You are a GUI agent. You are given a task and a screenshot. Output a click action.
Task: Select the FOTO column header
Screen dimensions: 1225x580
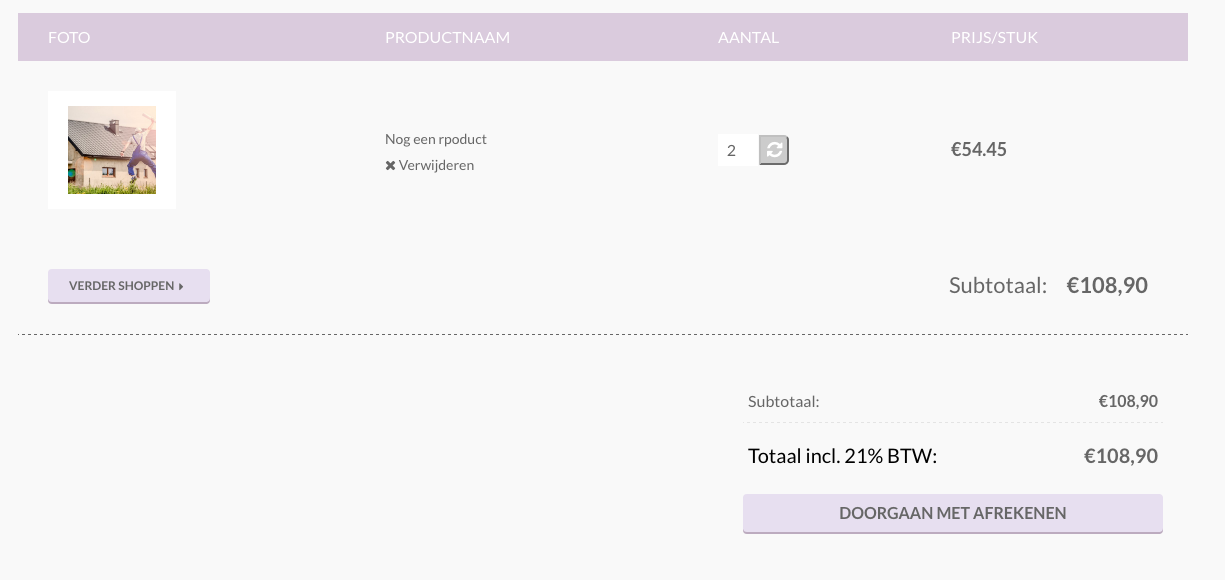click(x=69, y=37)
